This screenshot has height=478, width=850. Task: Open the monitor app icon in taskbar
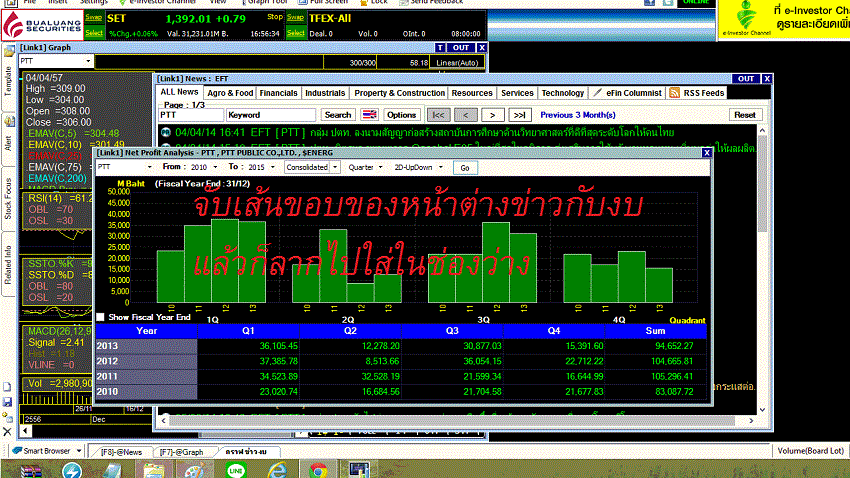tap(359, 470)
